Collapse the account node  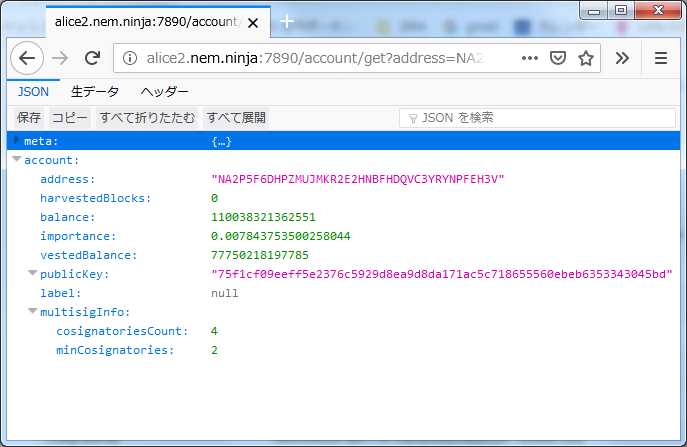coord(17,159)
